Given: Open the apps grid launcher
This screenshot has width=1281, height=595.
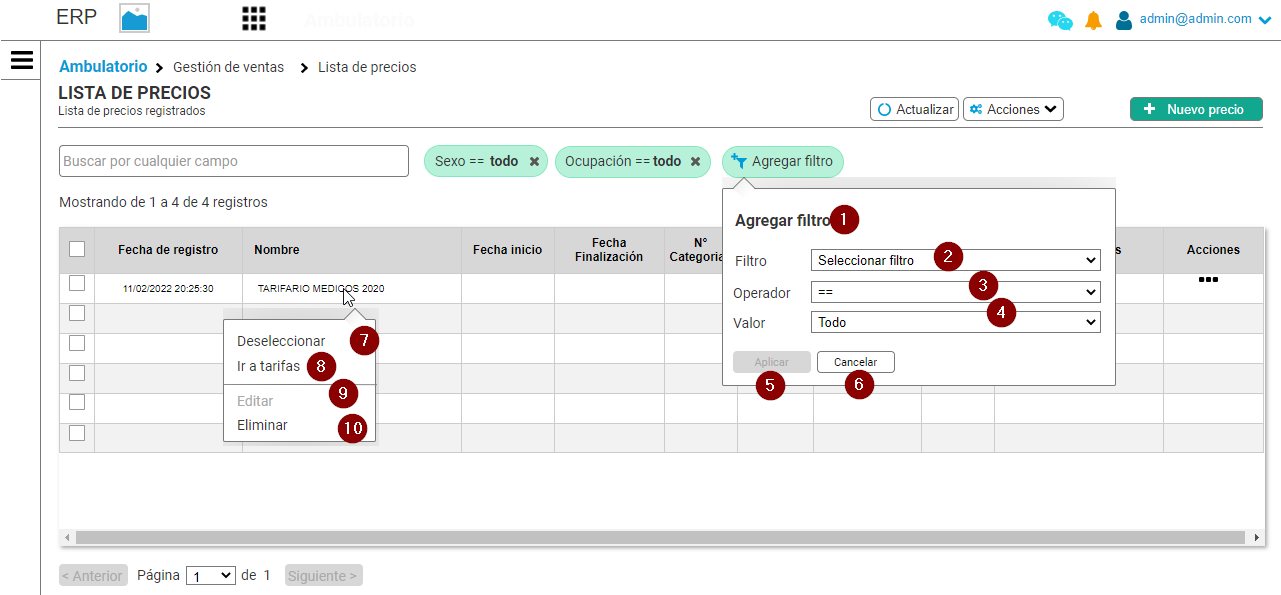Looking at the screenshot, I should pos(254,19).
